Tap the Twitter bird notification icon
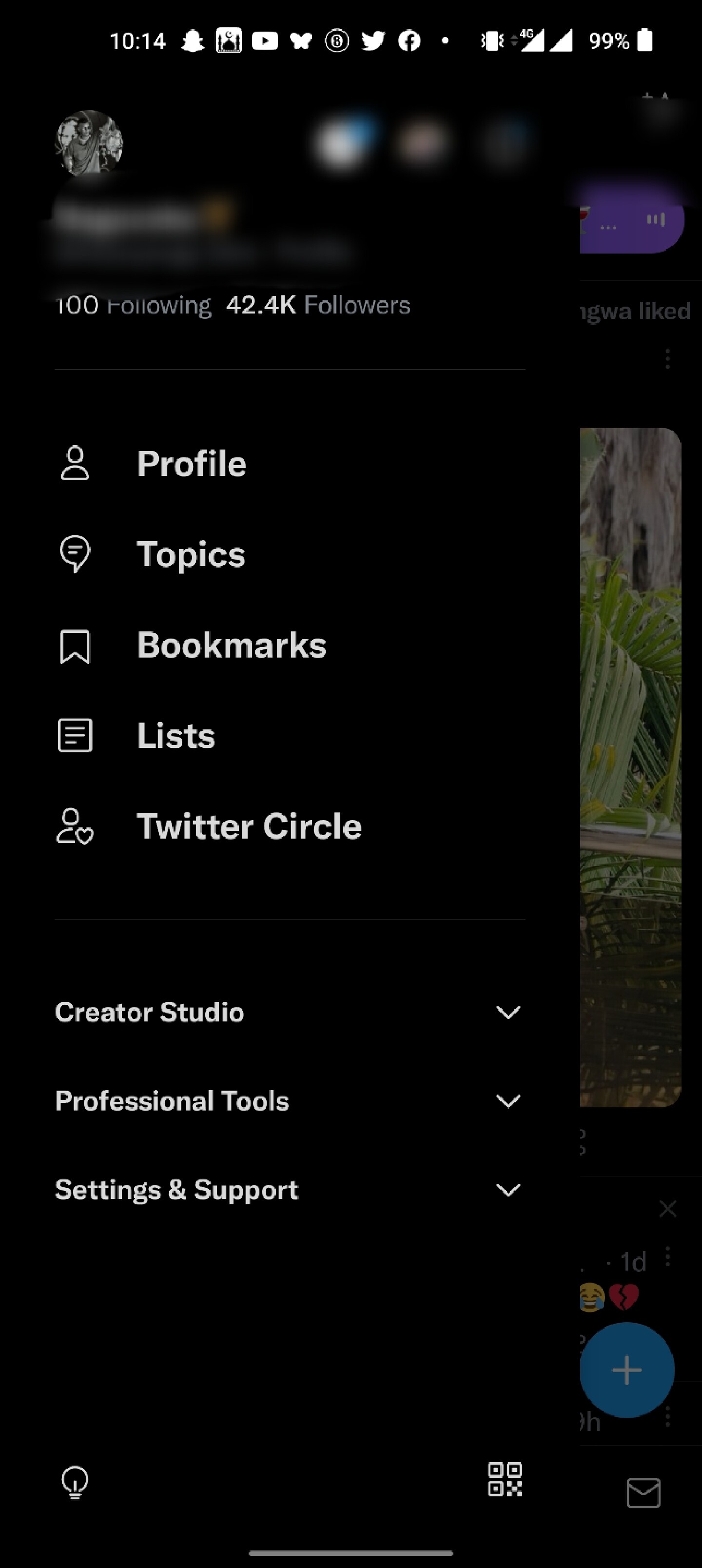Image resolution: width=702 pixels, height=1568 pixels. [x=372, y=41]
